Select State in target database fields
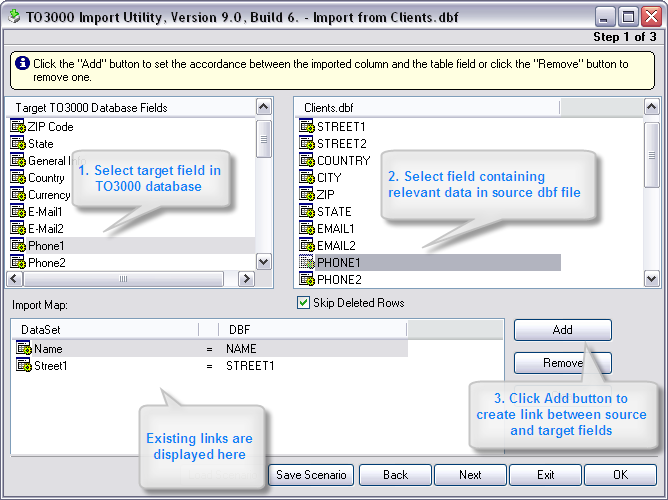 click(x=40, y=144)
